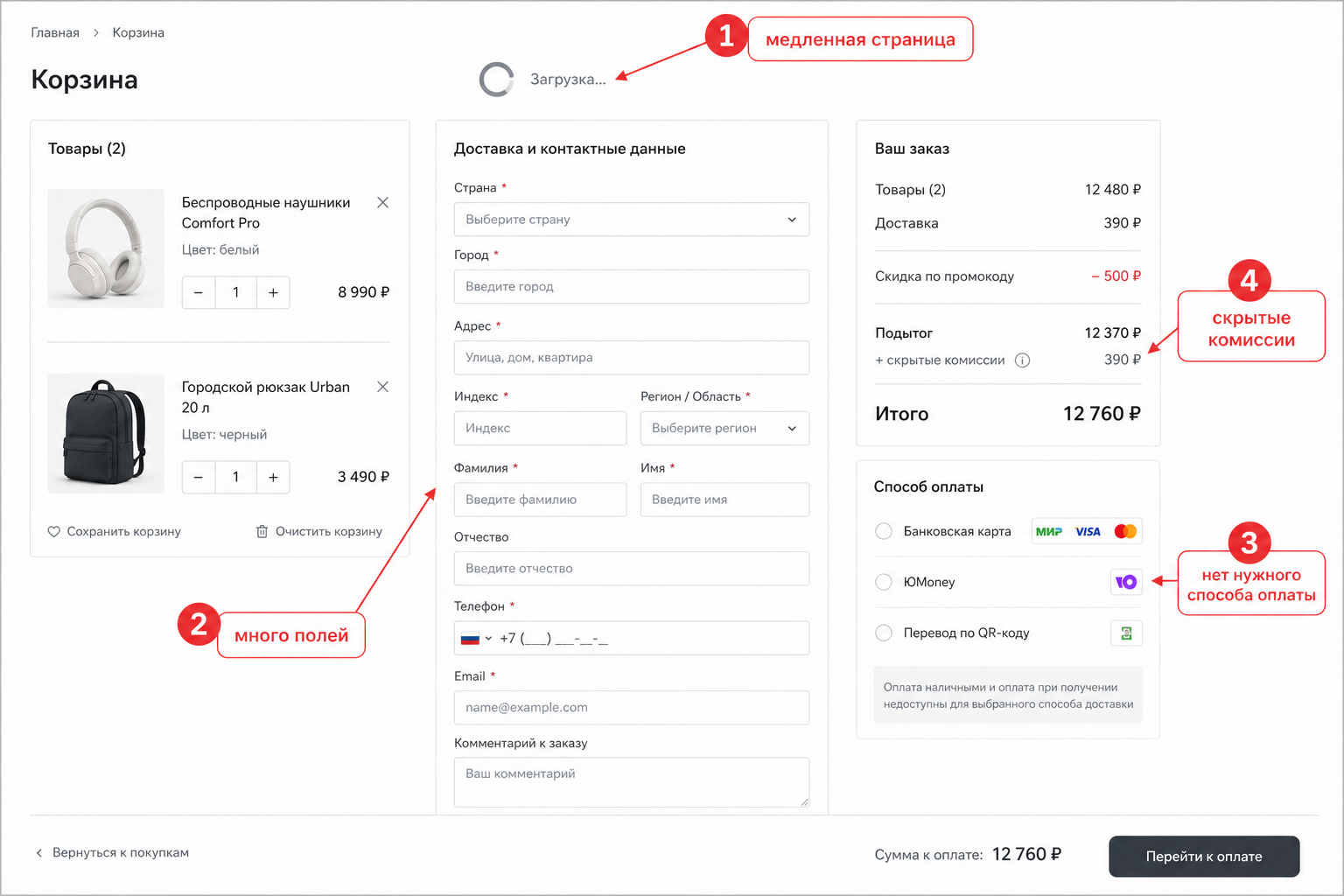Image resolution: width=1344 pixels, height=896 pixels.
Task: Focus the Email field name@example.com
Action: (632, 708)
